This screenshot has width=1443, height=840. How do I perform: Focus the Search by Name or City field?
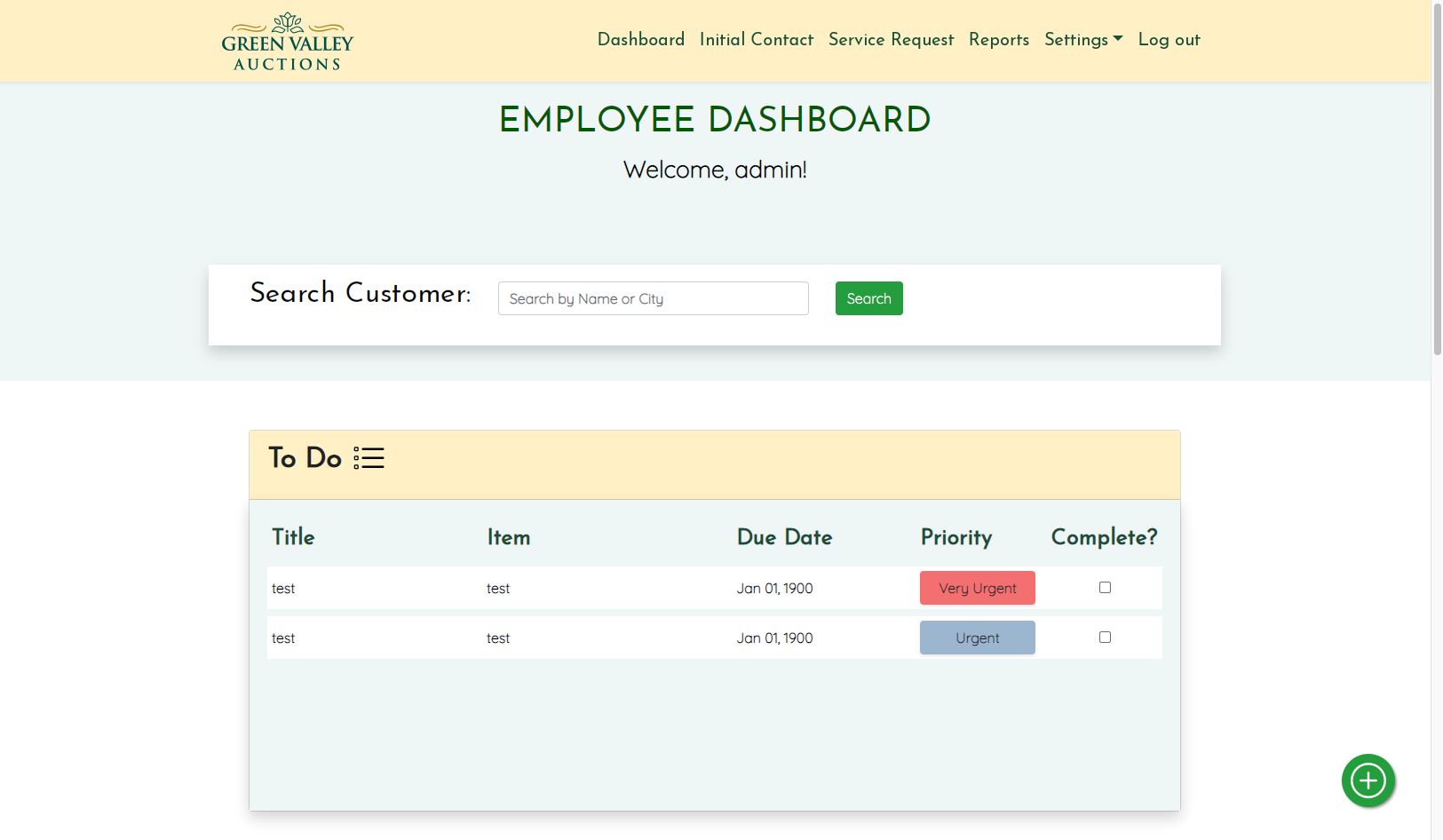click(653, 298)
